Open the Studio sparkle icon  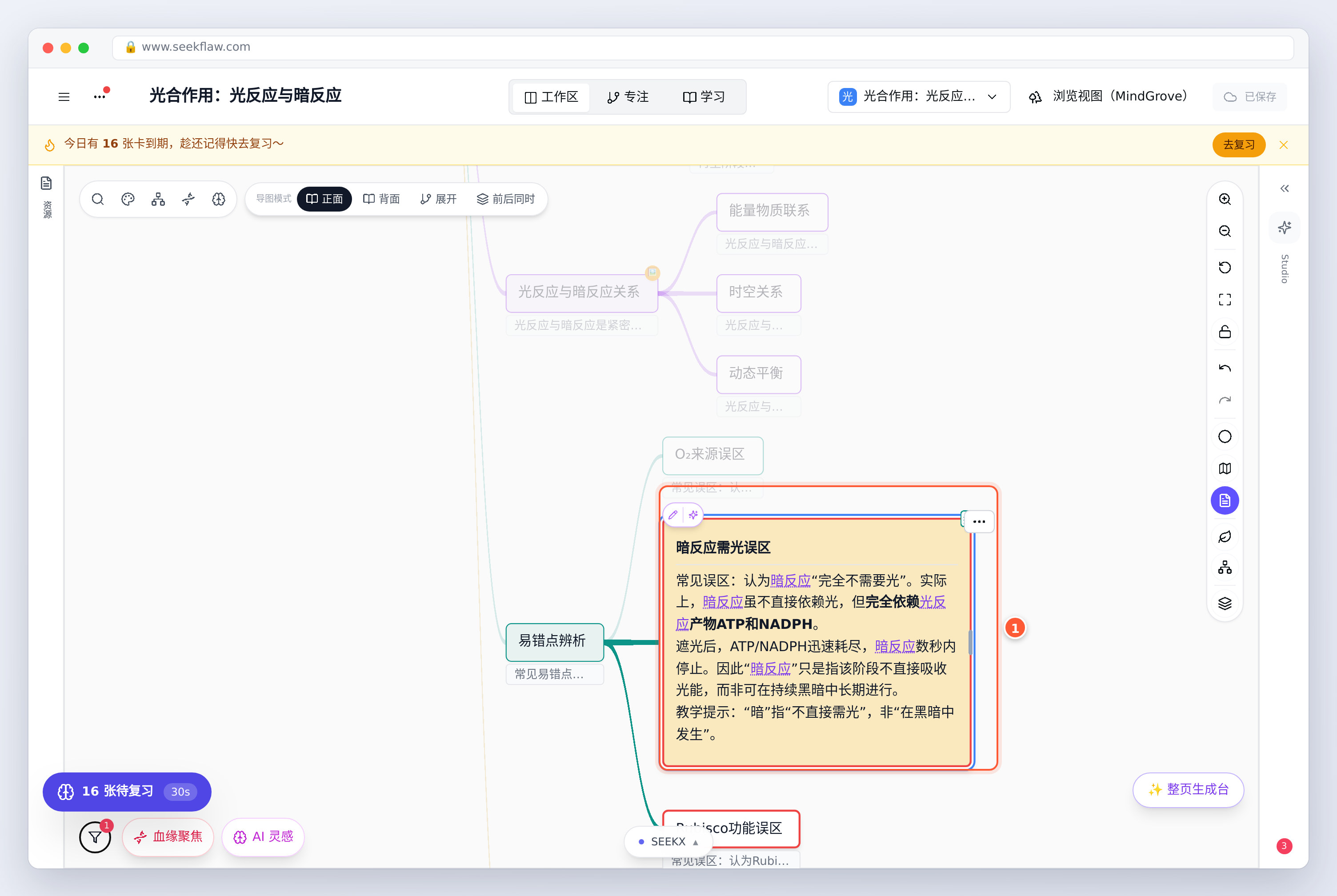[x=1285, y=228]
